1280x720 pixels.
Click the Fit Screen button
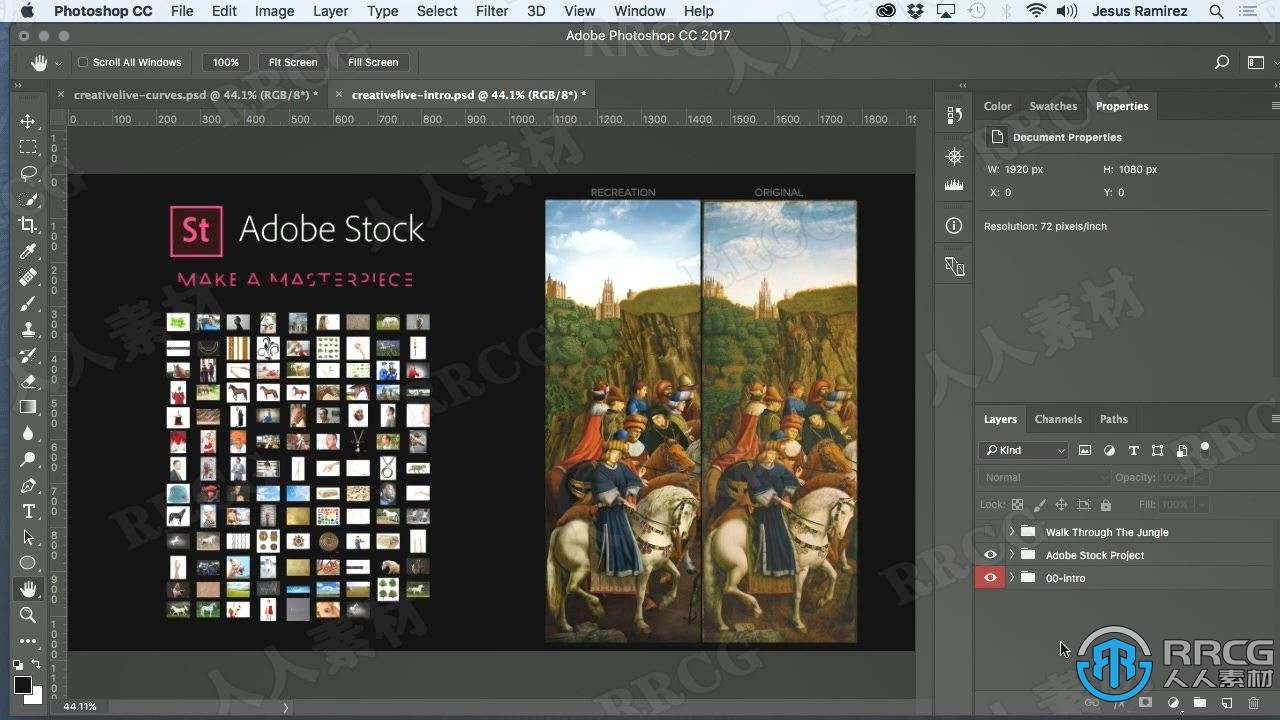(293, 62)
